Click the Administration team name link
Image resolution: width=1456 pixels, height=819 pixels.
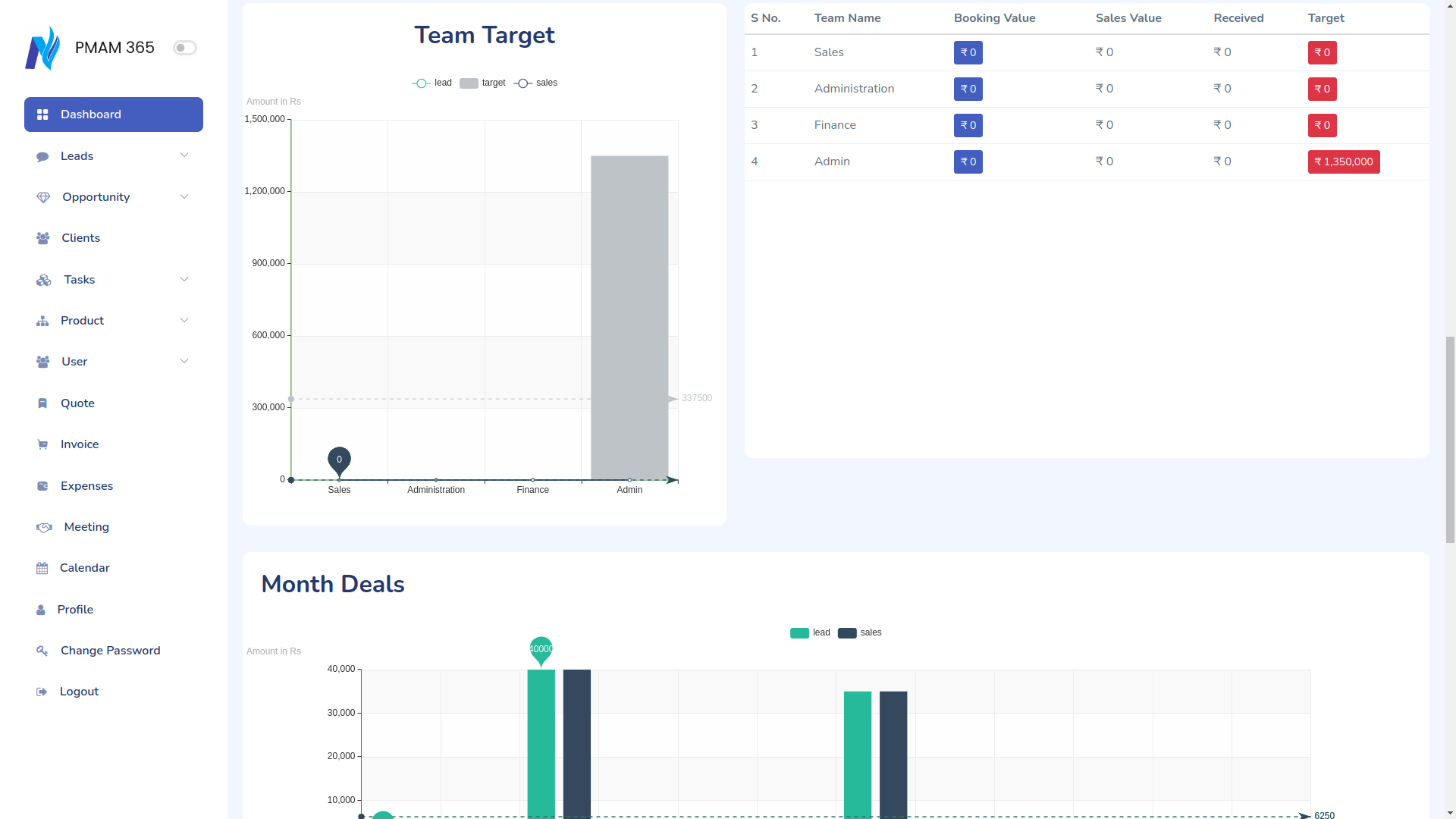tap(854, 89)
